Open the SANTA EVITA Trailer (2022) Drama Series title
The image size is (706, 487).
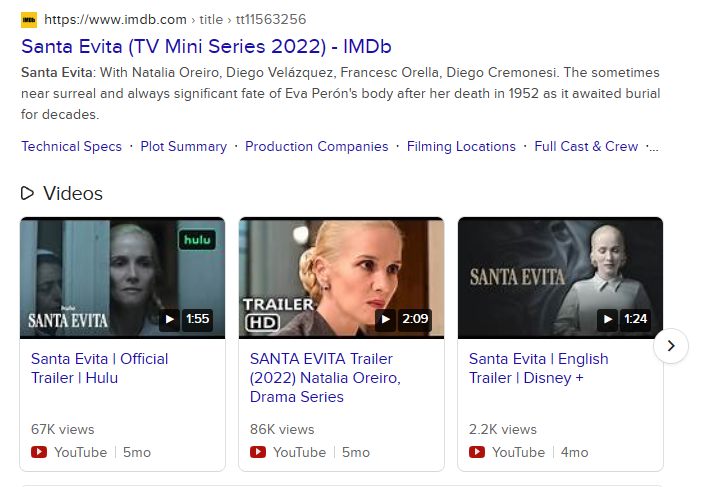(x=325, y=378)
